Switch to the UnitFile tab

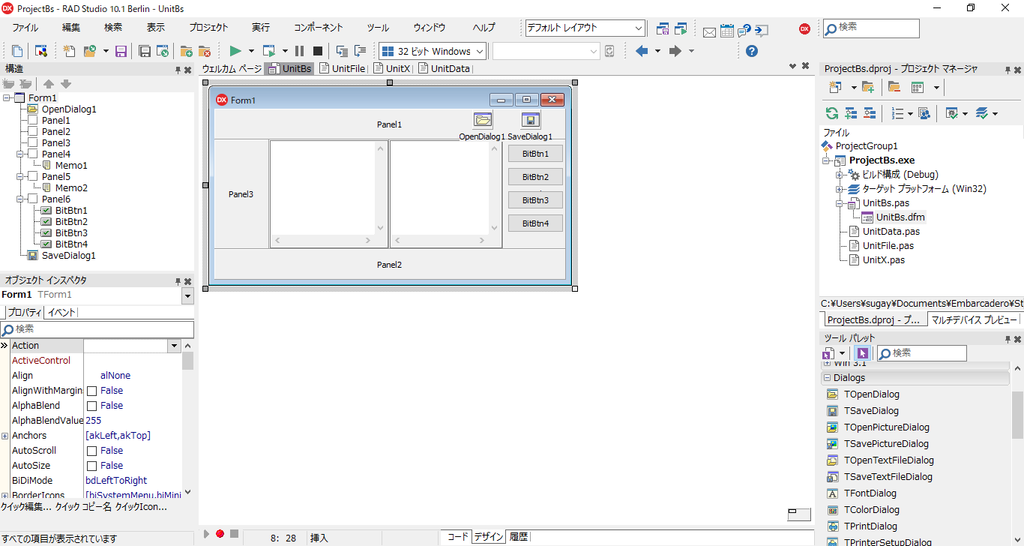click(x=343, y=68)
